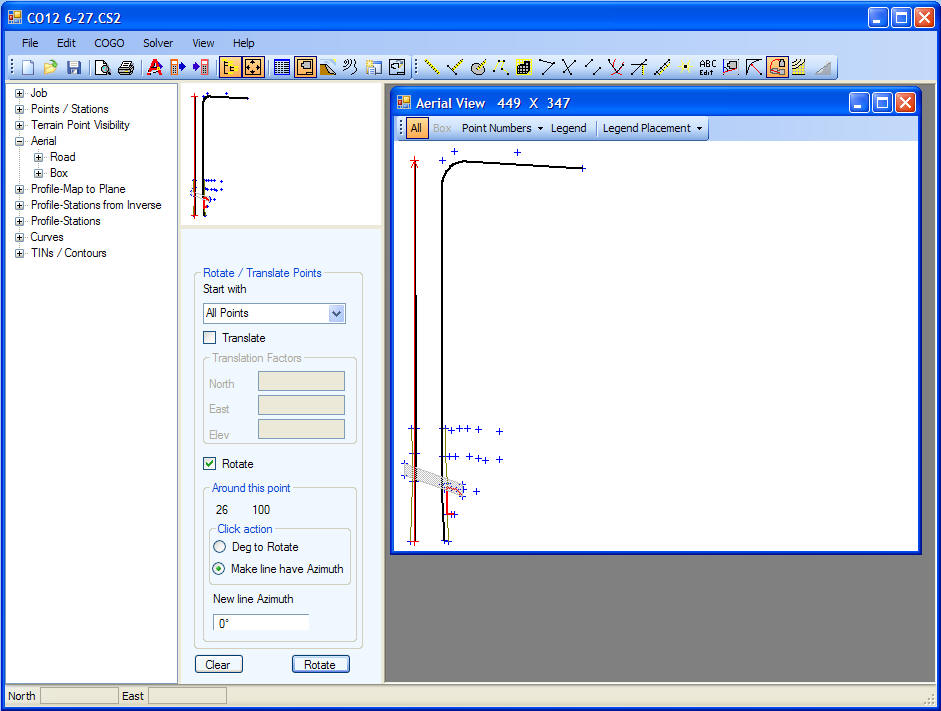Select Deg to Rotate radio button

pos(220,547)
